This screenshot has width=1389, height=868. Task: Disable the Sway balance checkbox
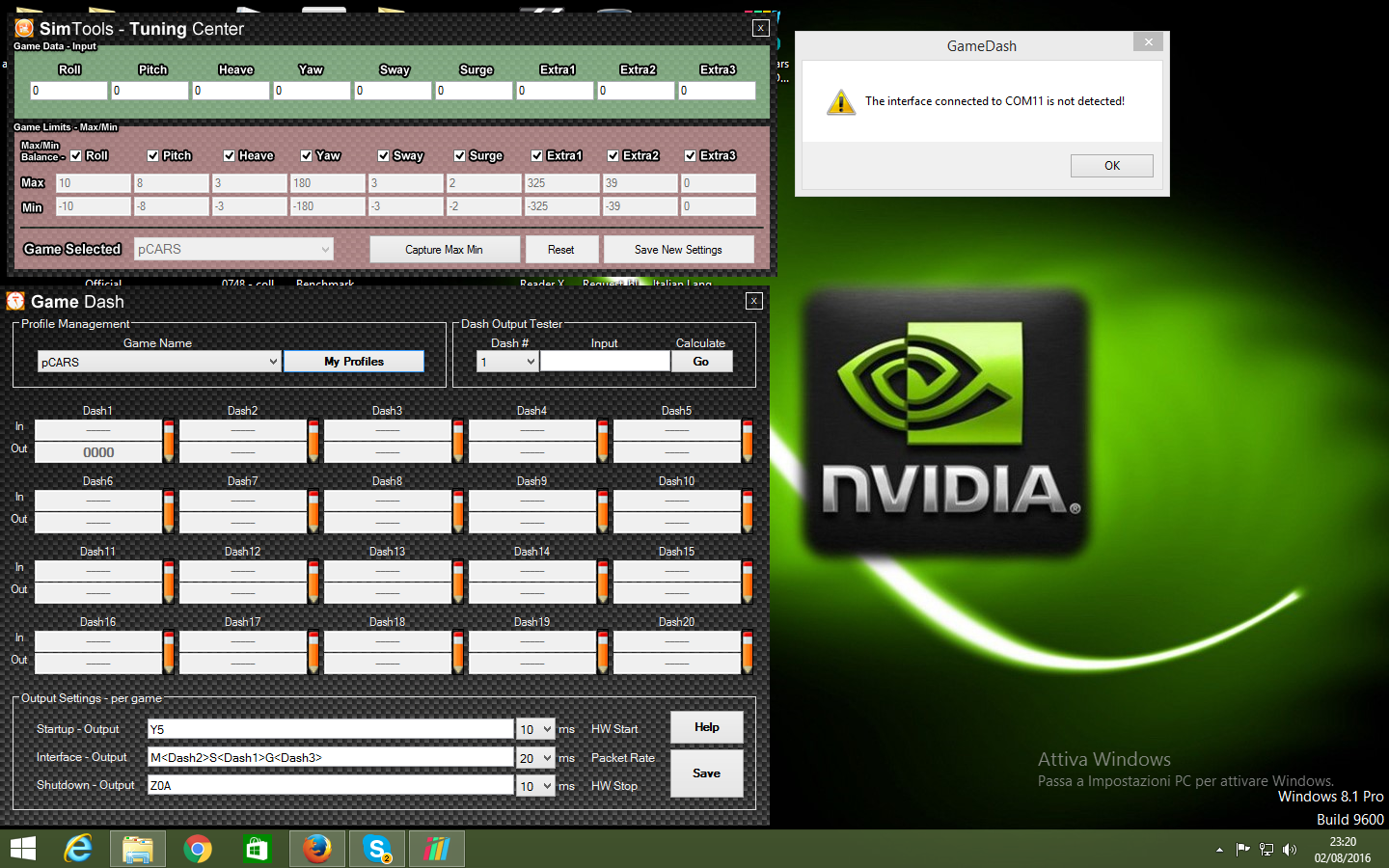click(383, 155)
